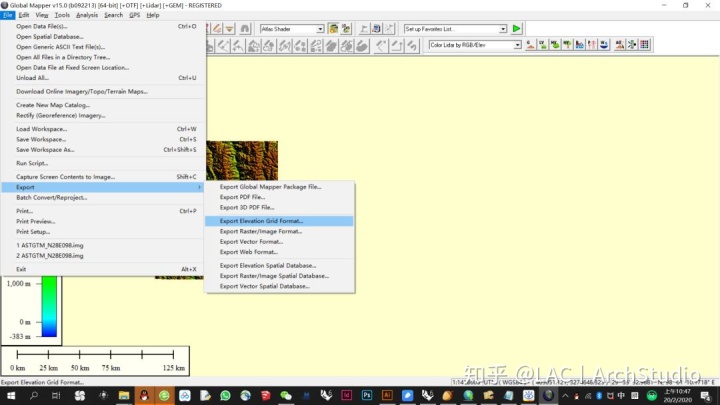Click the elevation legend color ramp

(49, 306)
